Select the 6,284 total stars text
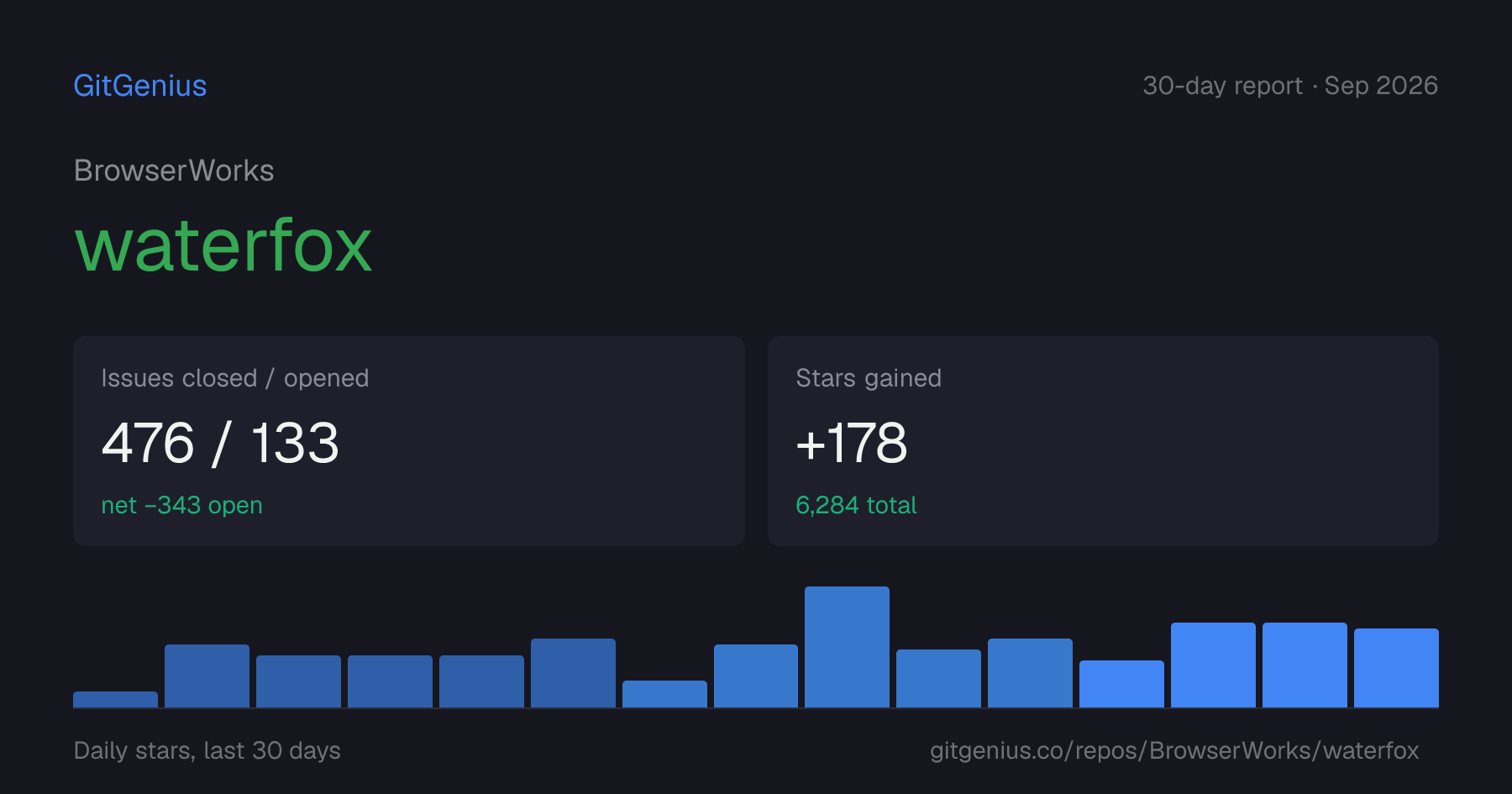 [856, 505]
